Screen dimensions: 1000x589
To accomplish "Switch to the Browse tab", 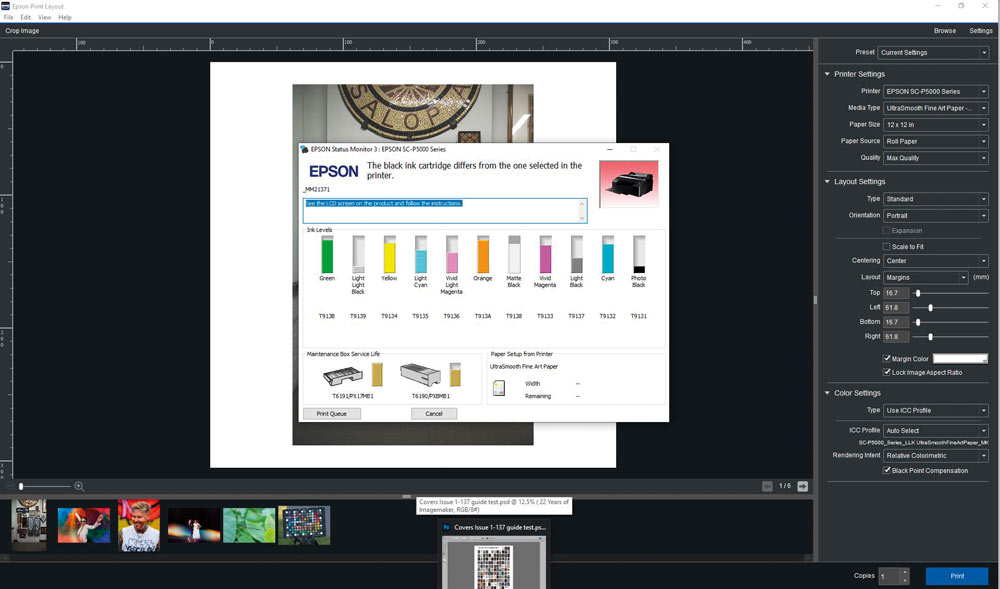I will click(945, 31).
